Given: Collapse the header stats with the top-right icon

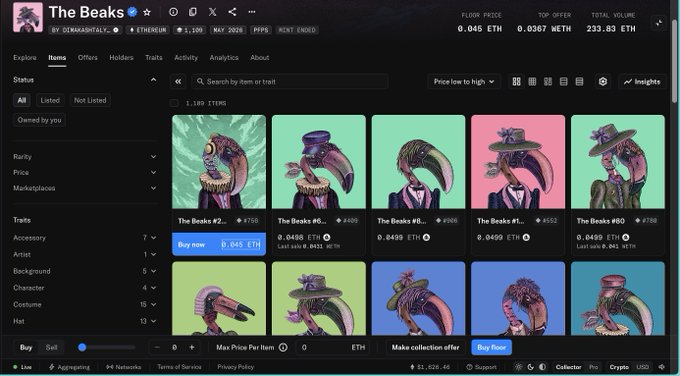Looking at the screenshot, I should [659, 23].
